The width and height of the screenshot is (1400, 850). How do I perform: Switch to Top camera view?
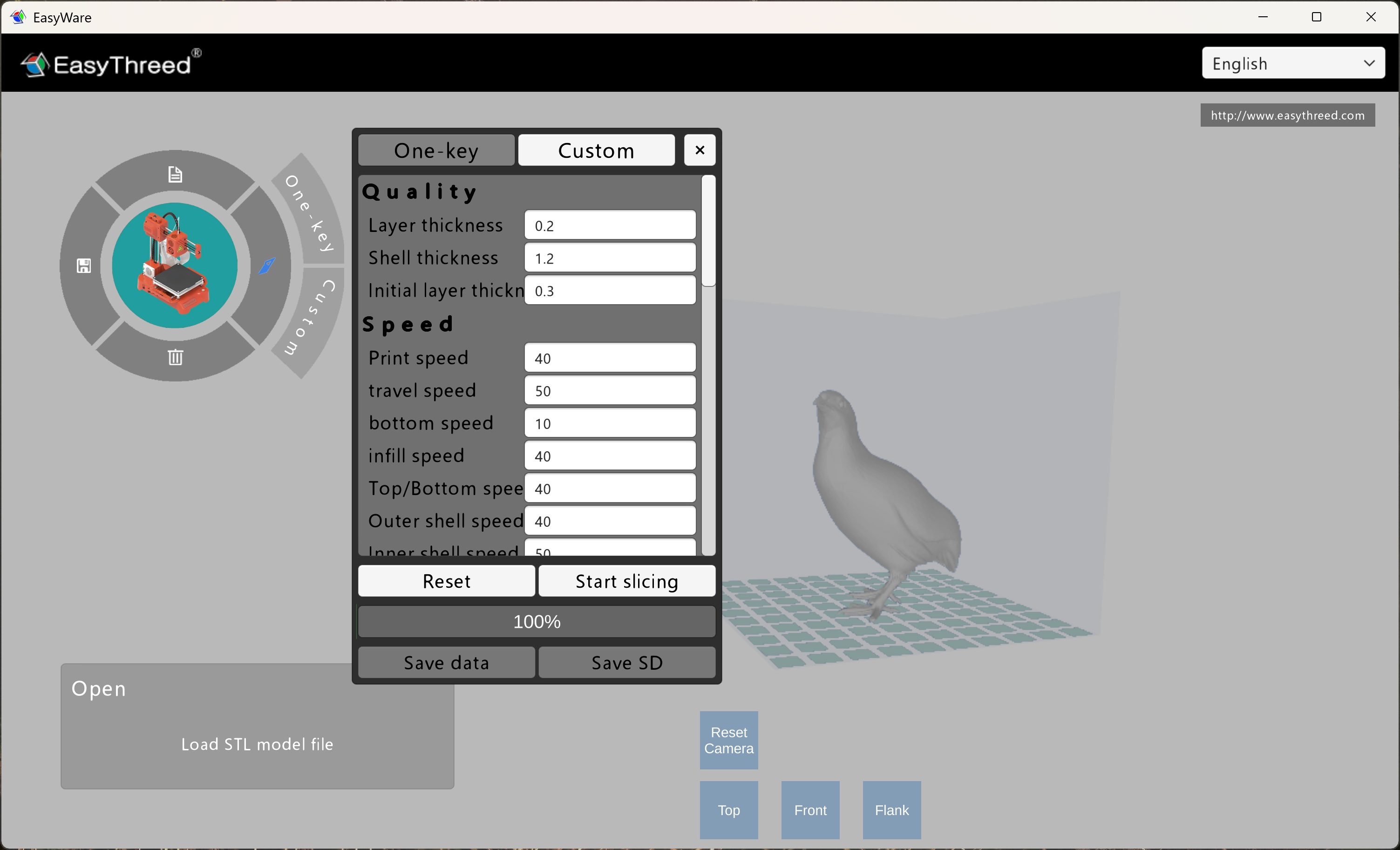click(728, 809)
